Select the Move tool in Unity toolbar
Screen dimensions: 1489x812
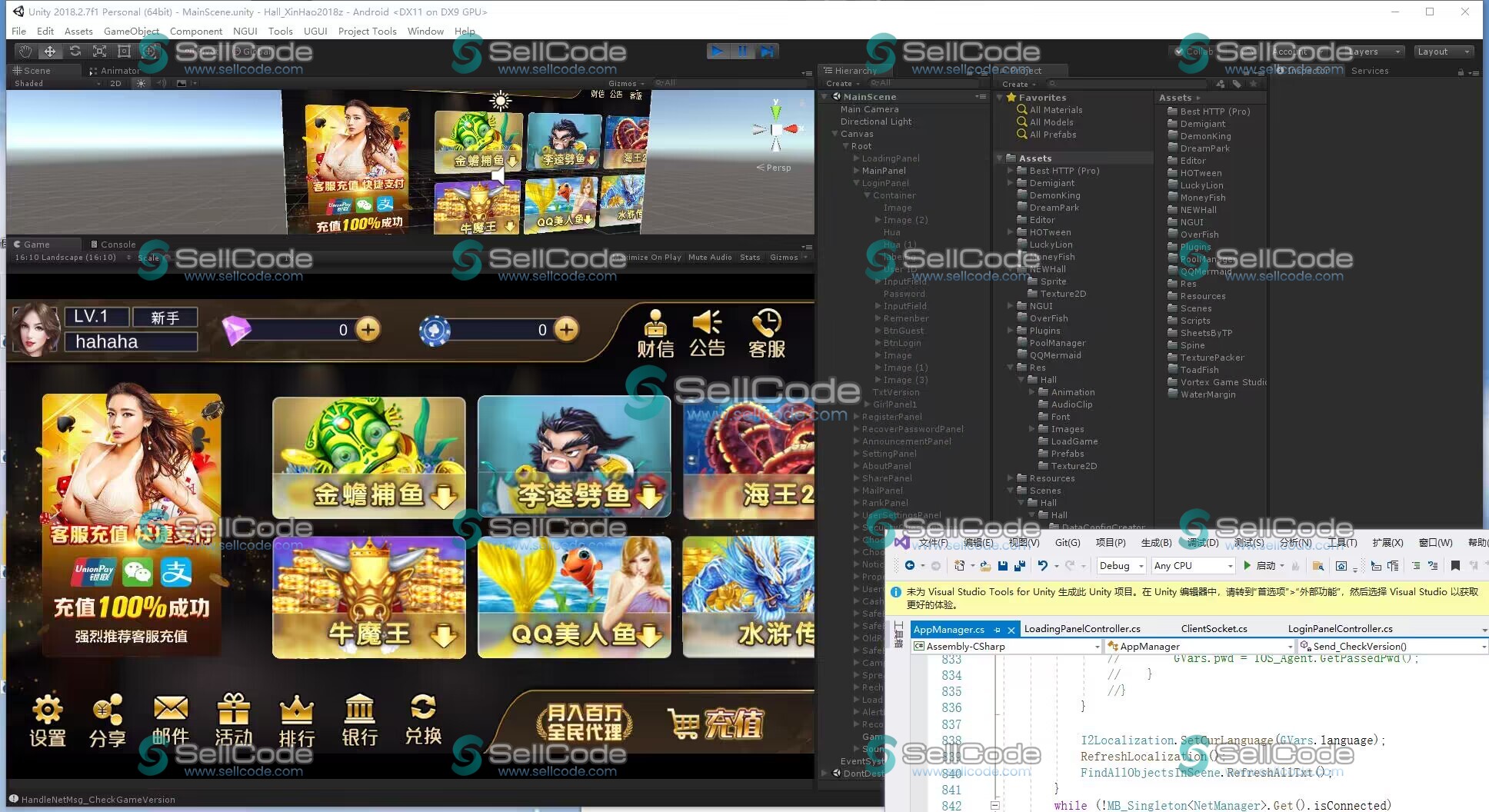[x=50, y=52]
